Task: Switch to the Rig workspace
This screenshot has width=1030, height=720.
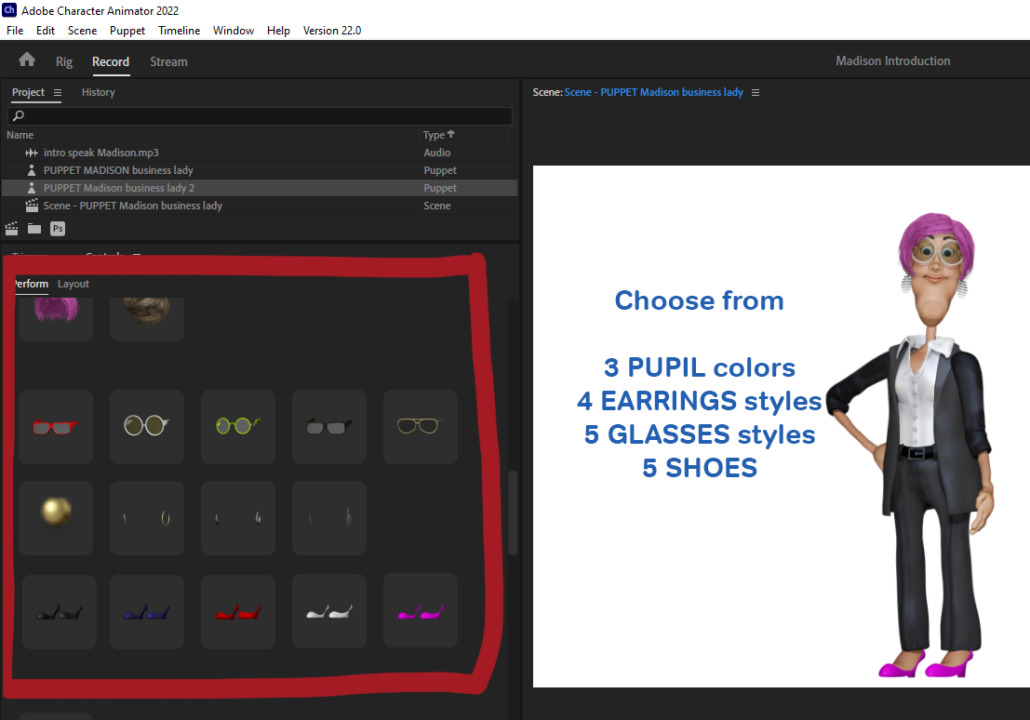Action: pos(64,62)
